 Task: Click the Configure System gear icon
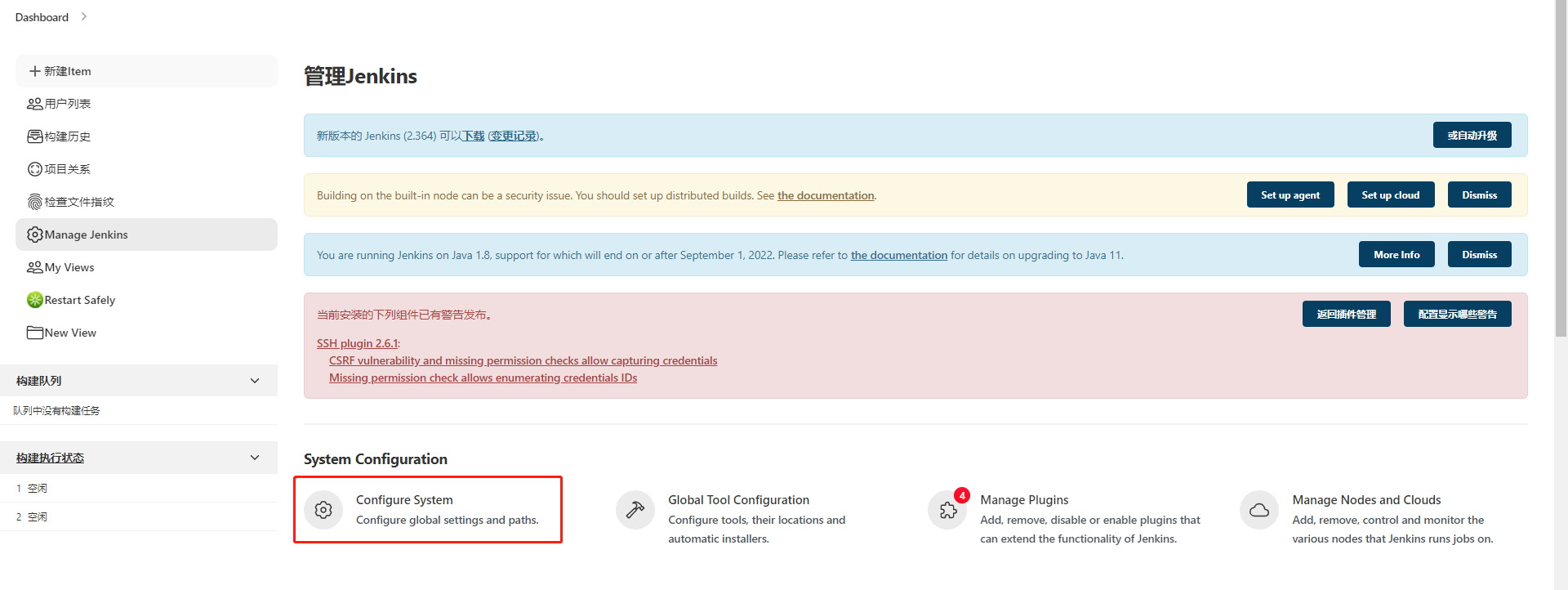click(x=323, y=510)
